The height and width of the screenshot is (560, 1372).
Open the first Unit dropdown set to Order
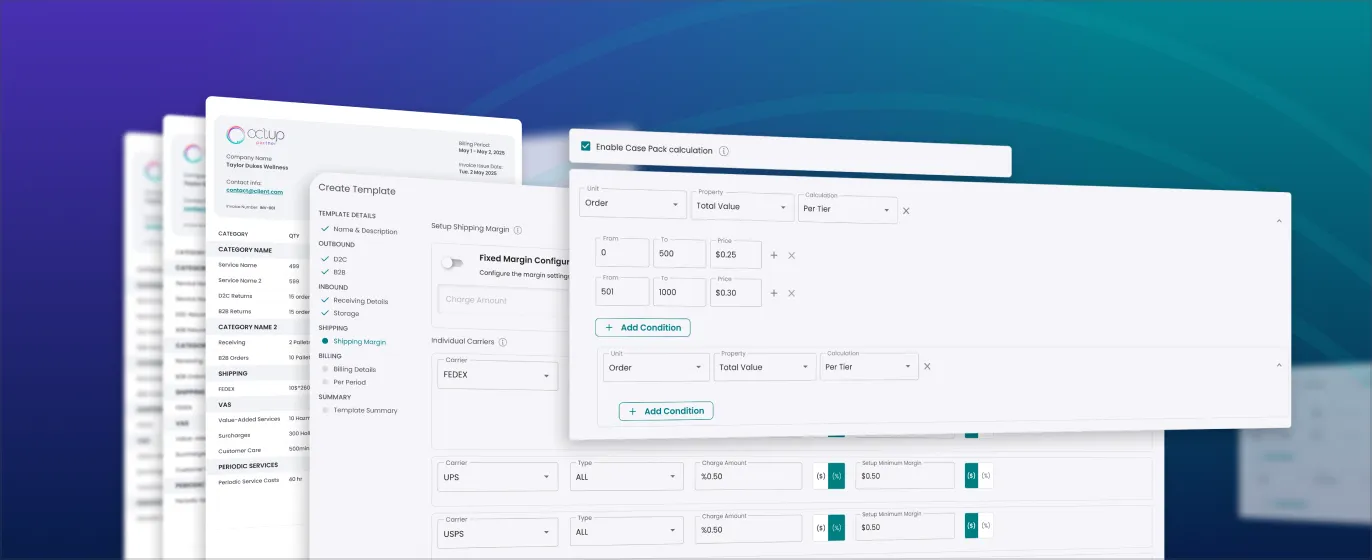click(632, 205)
